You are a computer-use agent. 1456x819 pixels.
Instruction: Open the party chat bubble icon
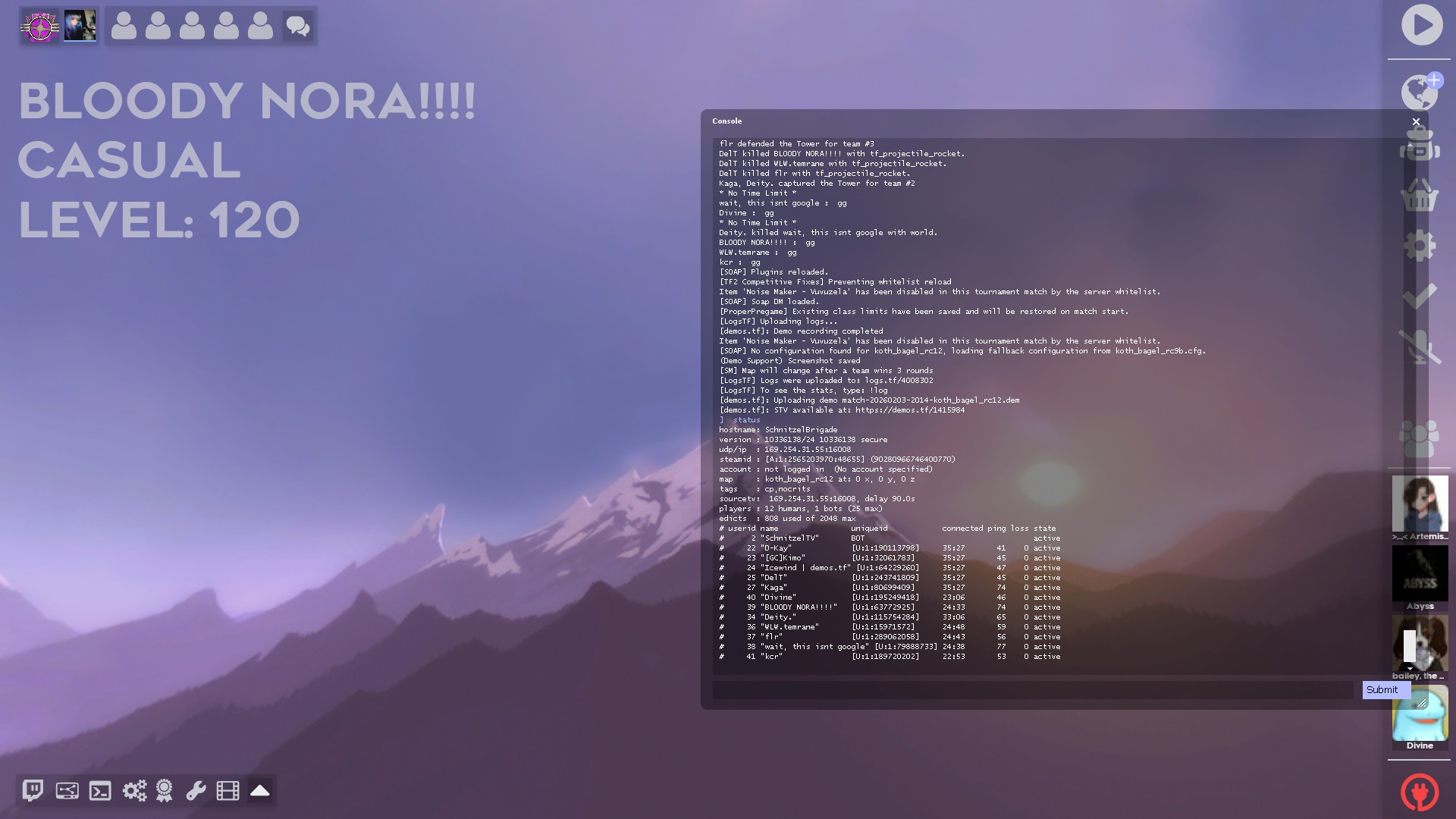tap(297, 27)
